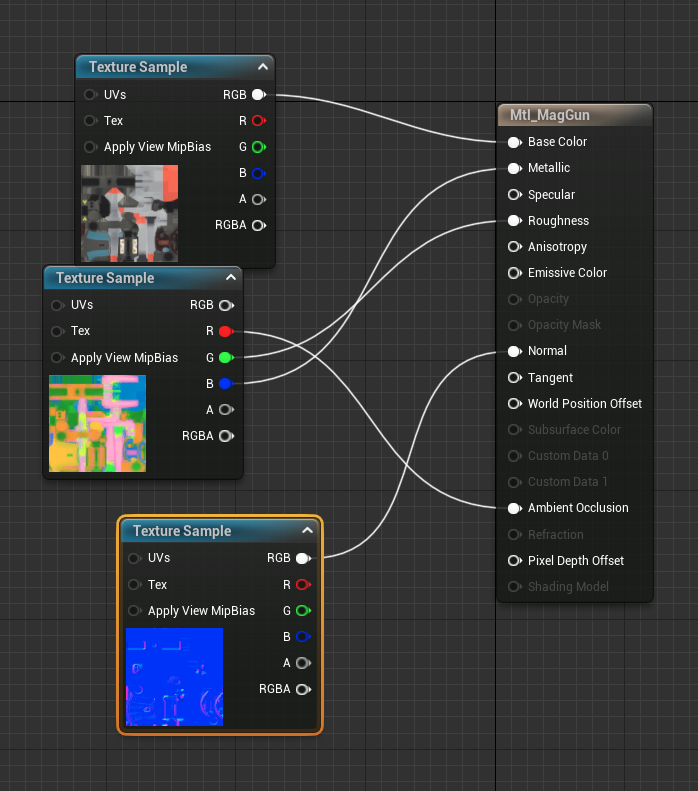Image resolution: width=698 pixels, height=791 pixels.
Task: Click Emissive Color input pin on Mtl_MagGun
Action: click(x=514, y=273)
